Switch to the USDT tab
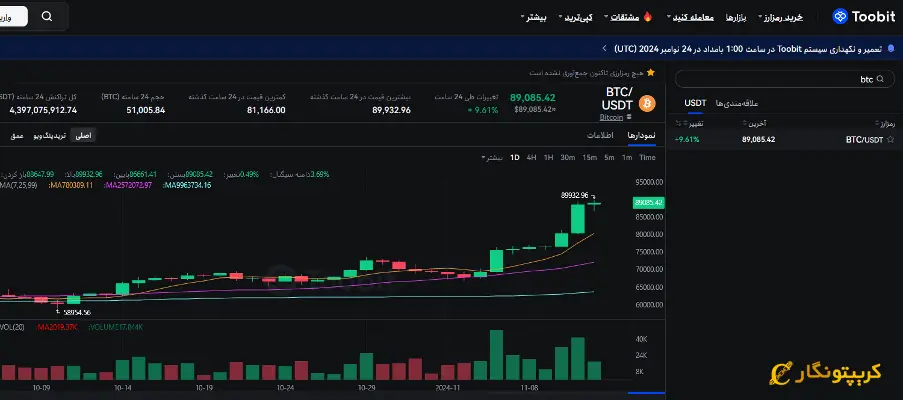 coord(695,103)
